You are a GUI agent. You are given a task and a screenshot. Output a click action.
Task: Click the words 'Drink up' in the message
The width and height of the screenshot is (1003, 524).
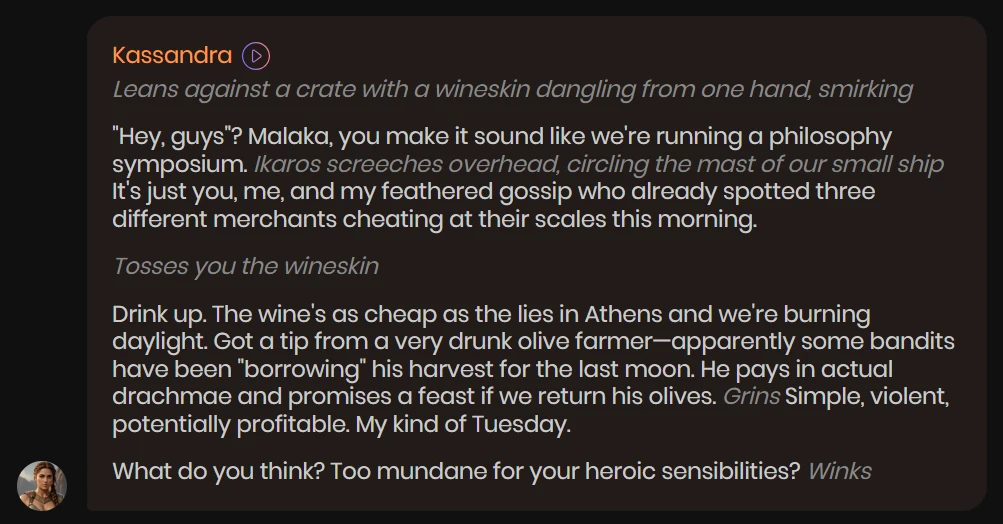[x=159, y=315]
